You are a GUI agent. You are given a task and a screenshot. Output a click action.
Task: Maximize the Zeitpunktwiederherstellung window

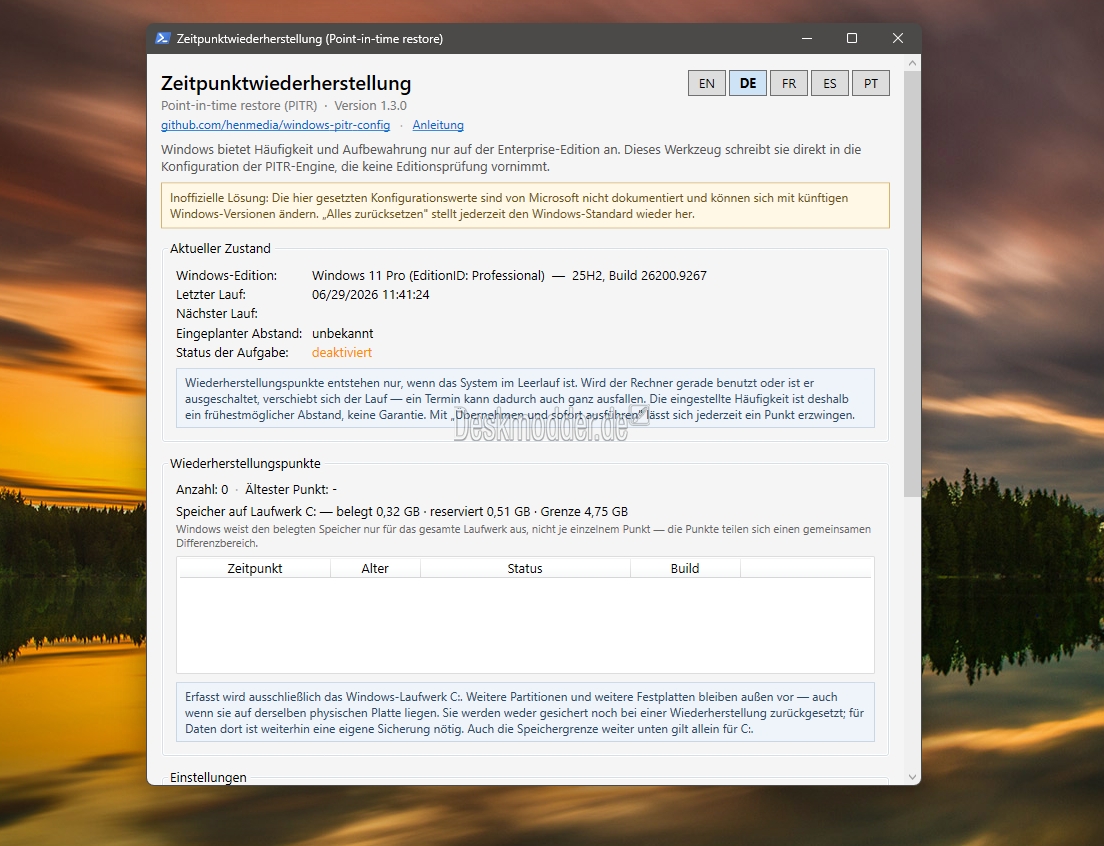(852, 38)
